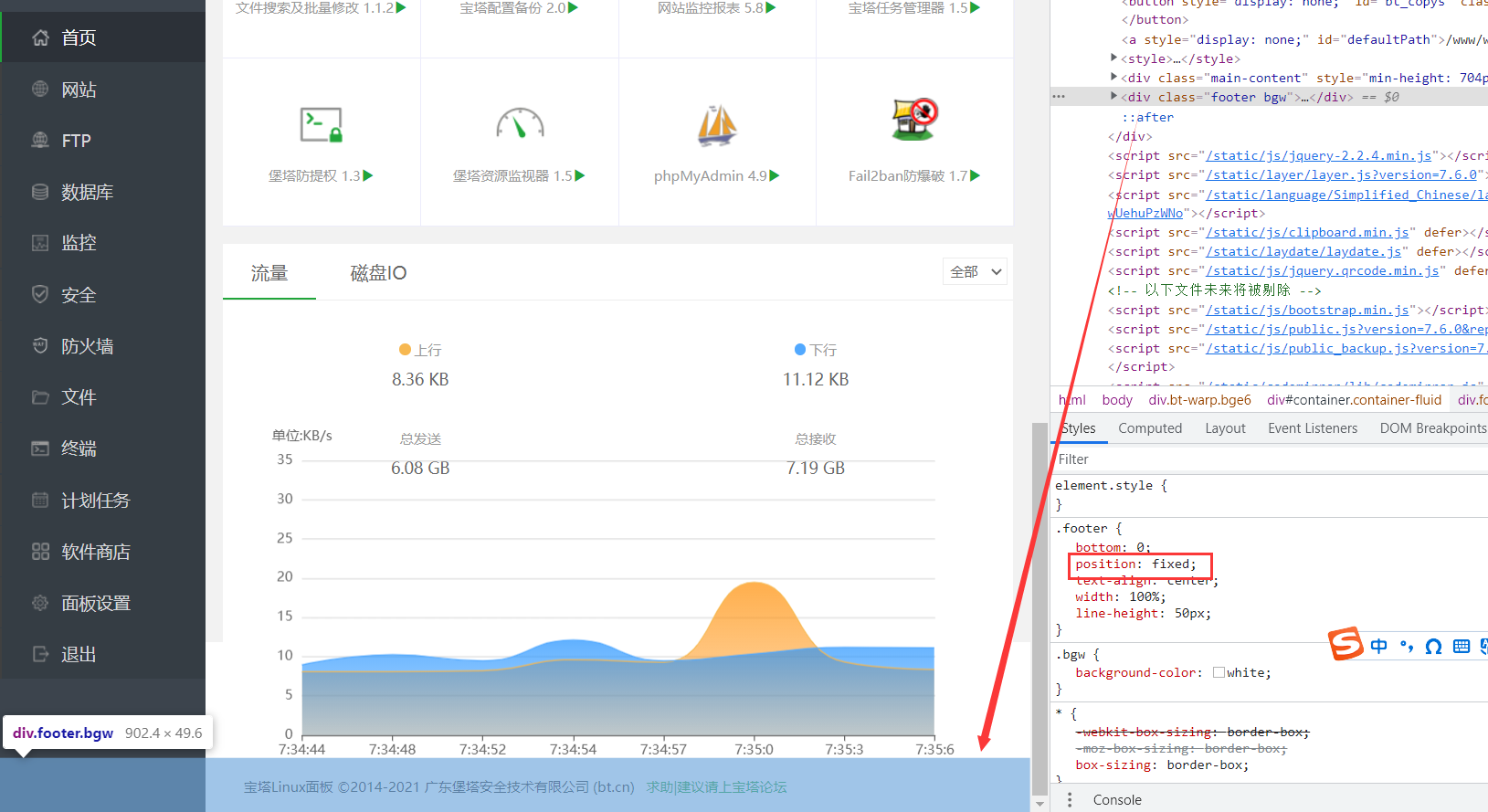The height and width of the screenshot is (812, 1488).
Task: Open the 堡塔防提权 terminal-lock icon
Action: pyautogui.click(x=322, y=124)
